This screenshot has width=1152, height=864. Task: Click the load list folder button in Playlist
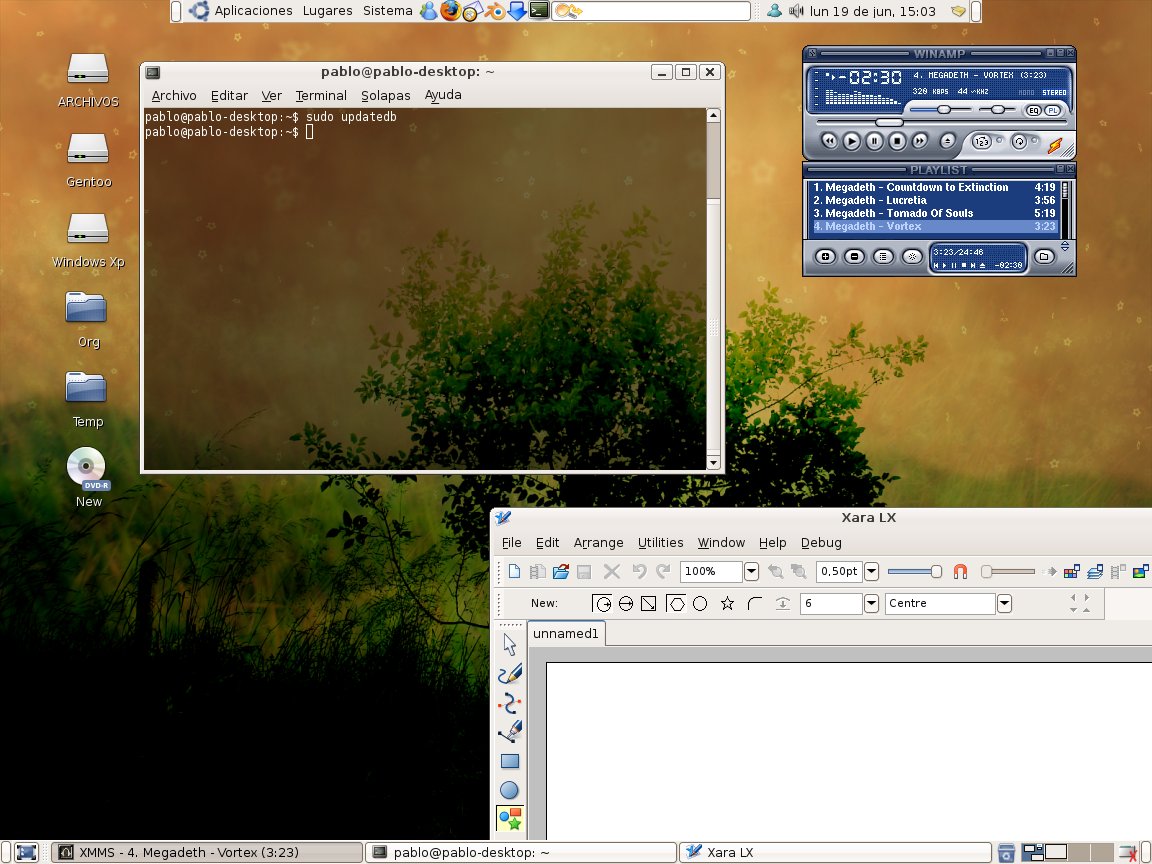click(1044, 256)
